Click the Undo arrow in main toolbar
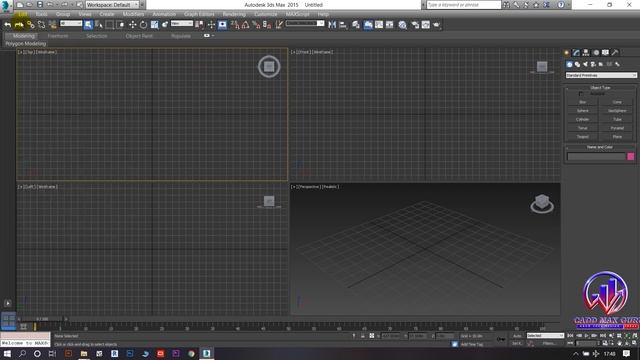The image size is (640, 360). click(7, 25)
